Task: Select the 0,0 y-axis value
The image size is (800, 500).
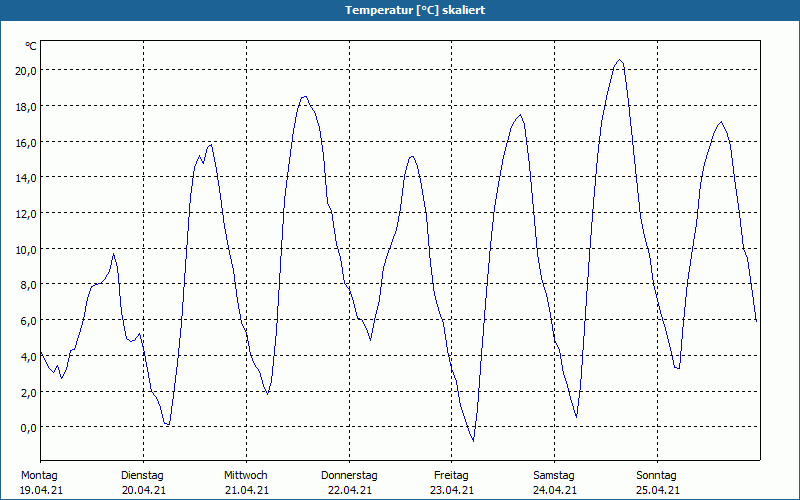Action: [28, 428]
